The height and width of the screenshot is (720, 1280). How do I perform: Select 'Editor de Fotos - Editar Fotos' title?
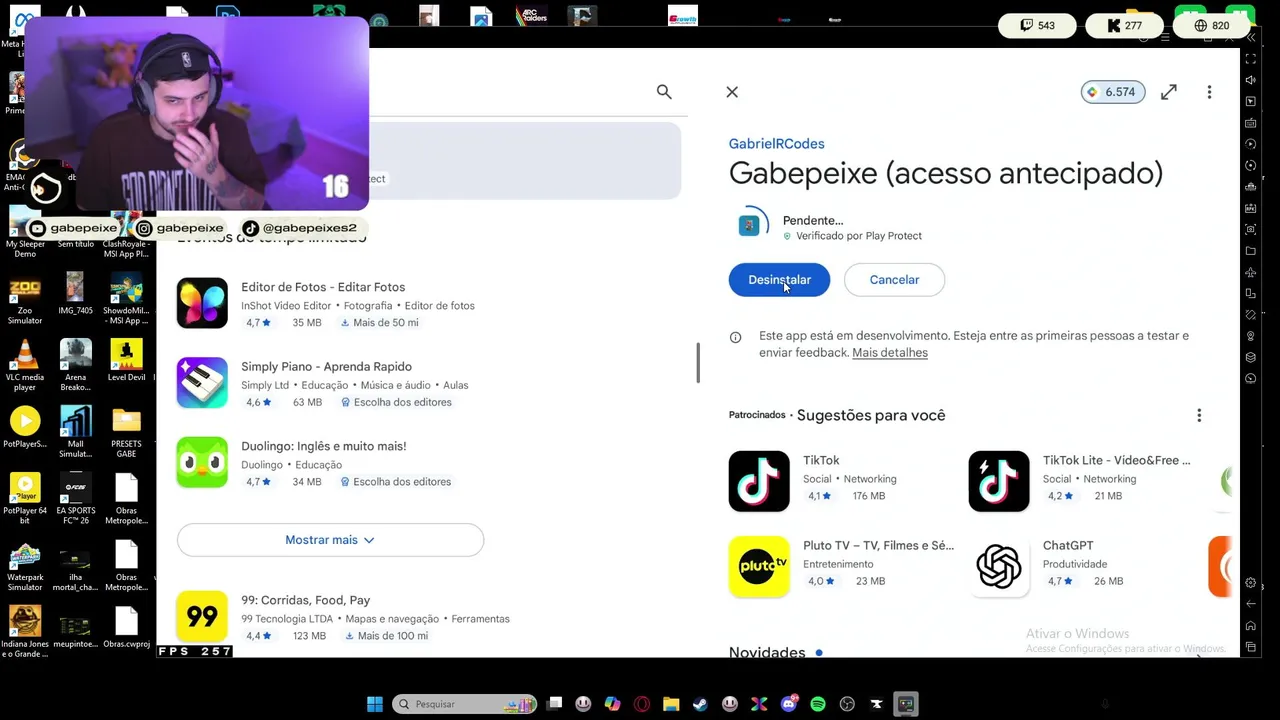[323, 287]
